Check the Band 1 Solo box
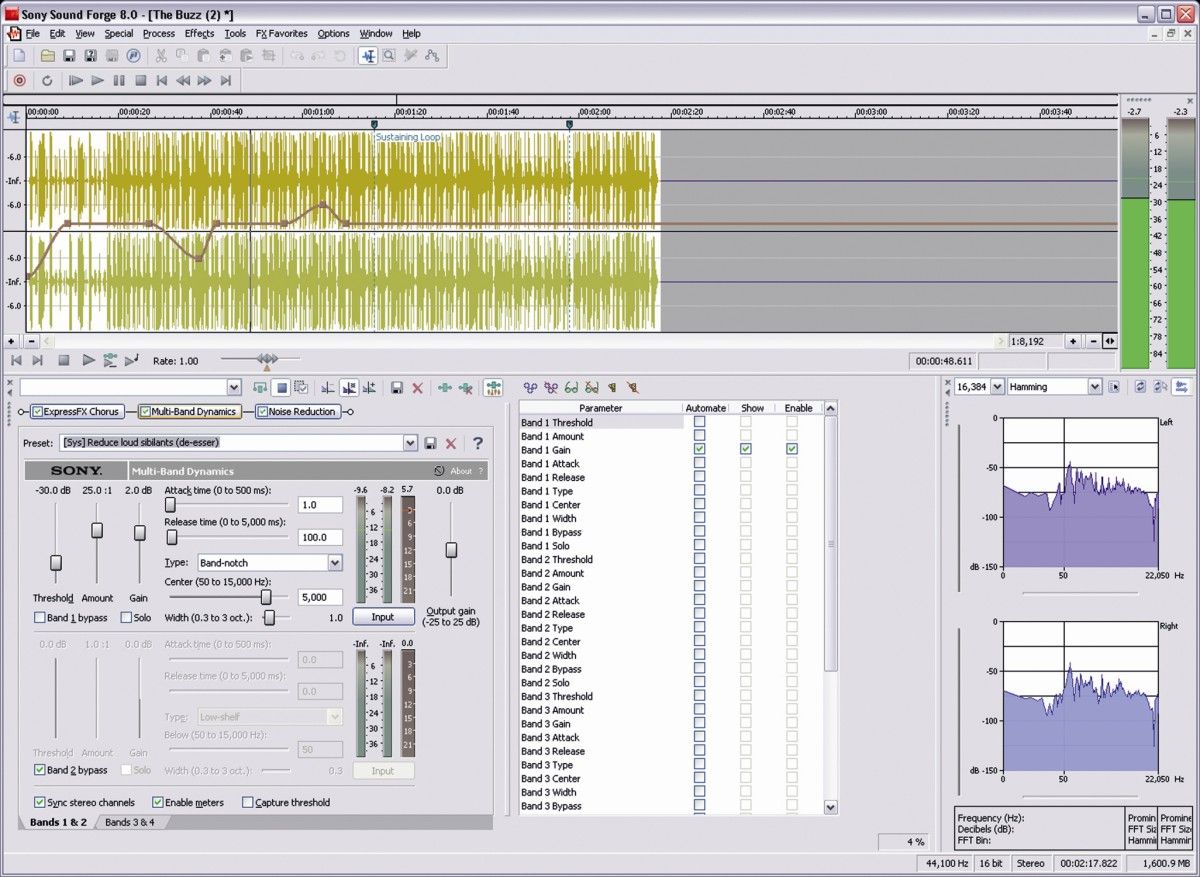1200x877 pixels. click(x=127, y=618)
